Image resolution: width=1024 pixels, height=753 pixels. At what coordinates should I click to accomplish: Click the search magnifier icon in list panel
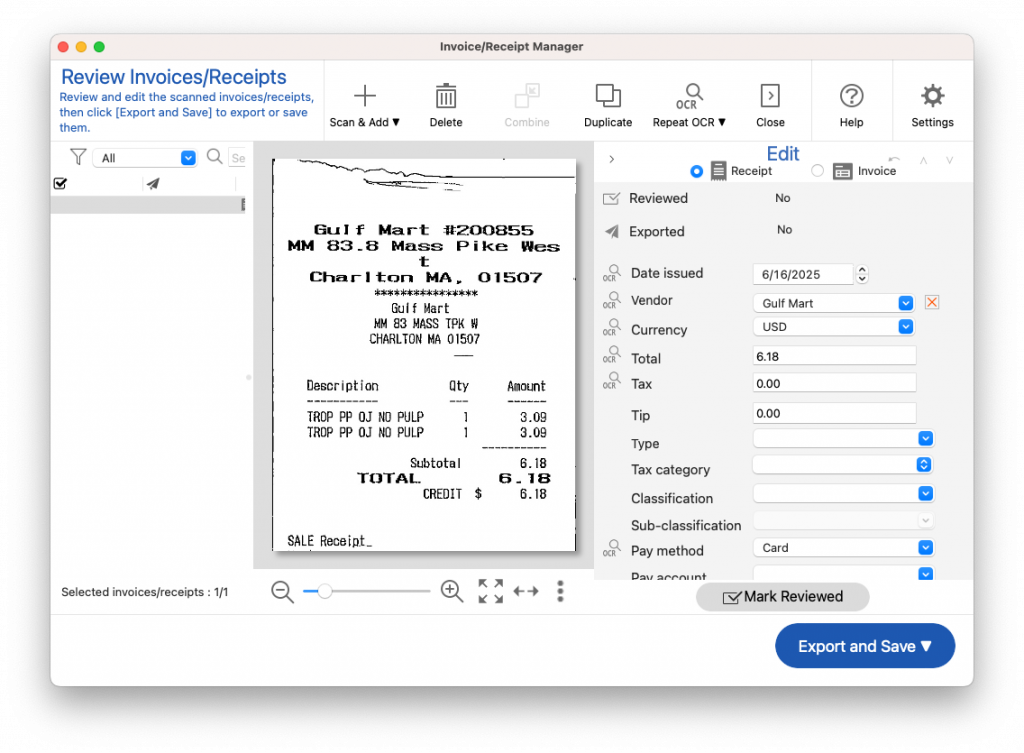[214, 157]
